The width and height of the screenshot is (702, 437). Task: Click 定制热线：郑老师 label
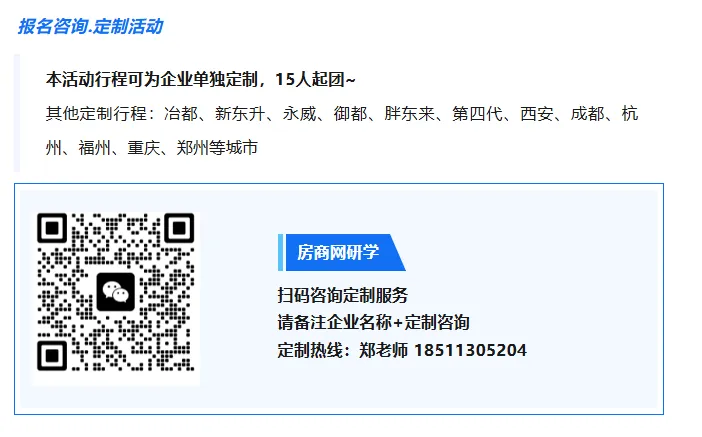342,350
